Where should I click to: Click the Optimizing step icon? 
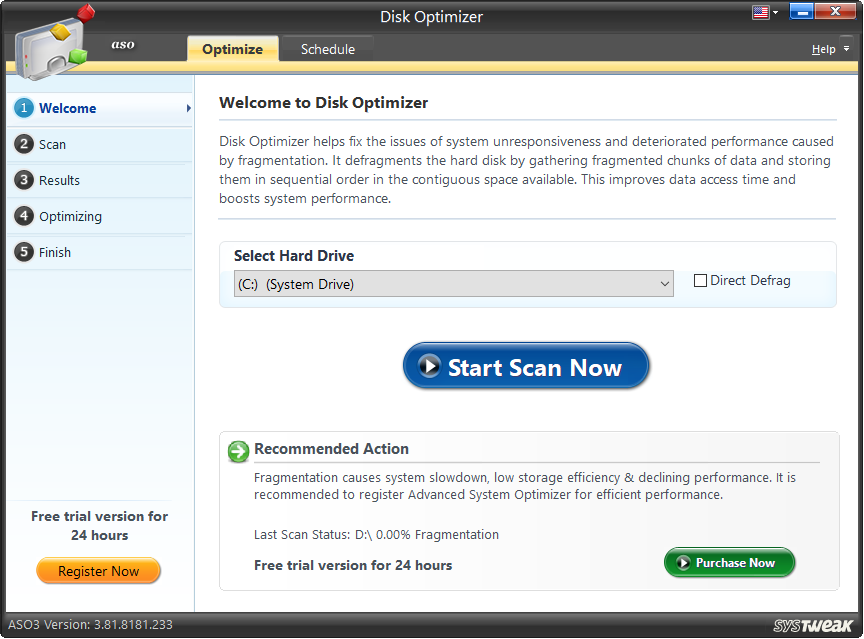22,216
